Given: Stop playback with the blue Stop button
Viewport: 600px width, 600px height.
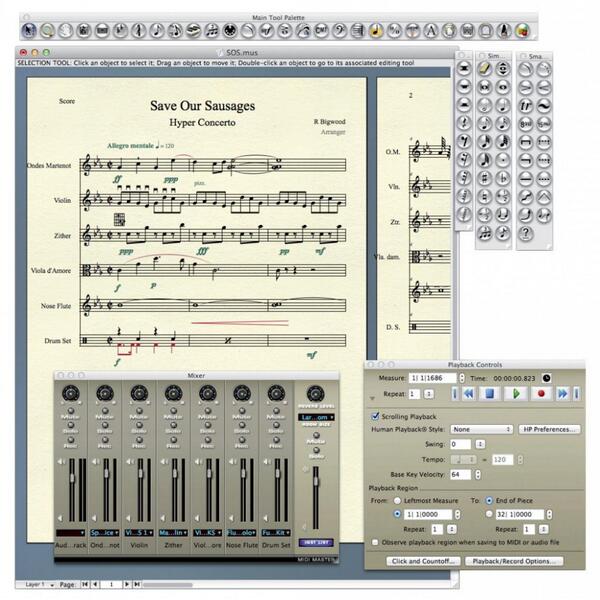Looking at the screenshot, I should point(489,393).
